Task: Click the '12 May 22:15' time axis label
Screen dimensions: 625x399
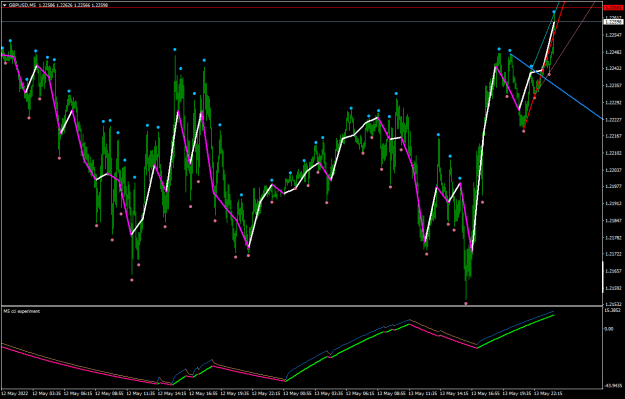Action: click(x=266, y=394)
